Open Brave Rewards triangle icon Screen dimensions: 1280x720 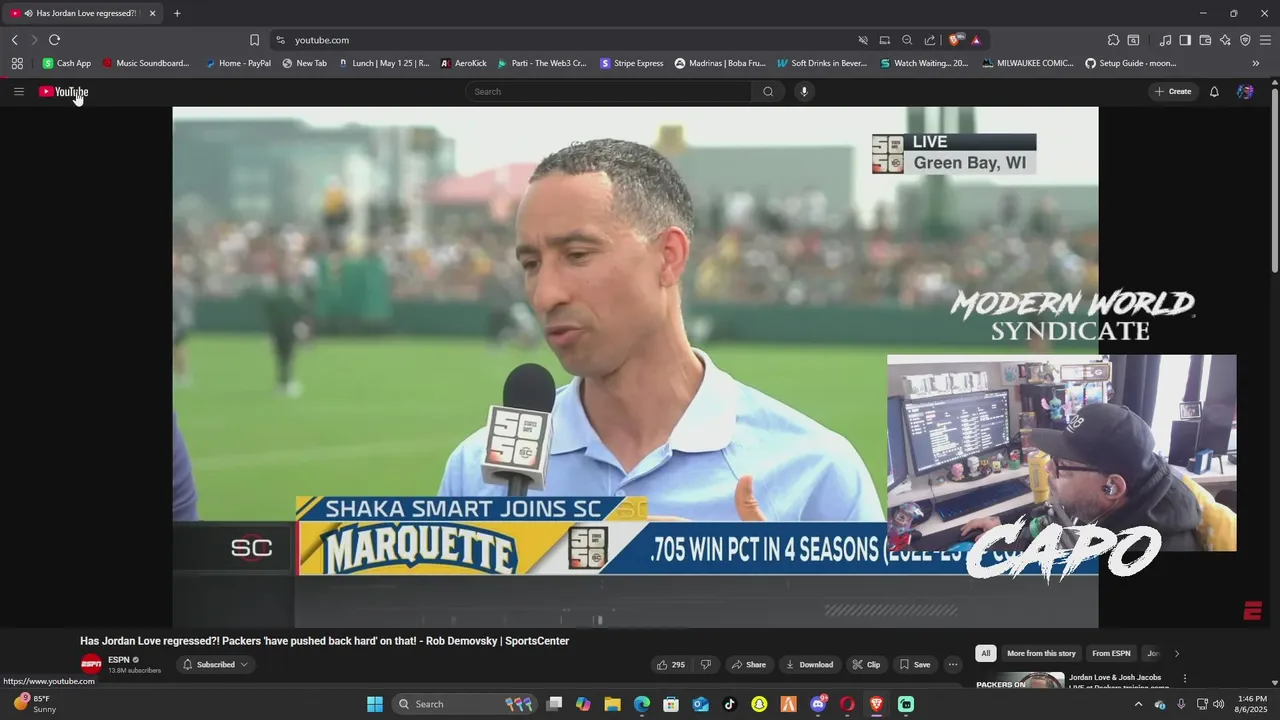point(975,40)
